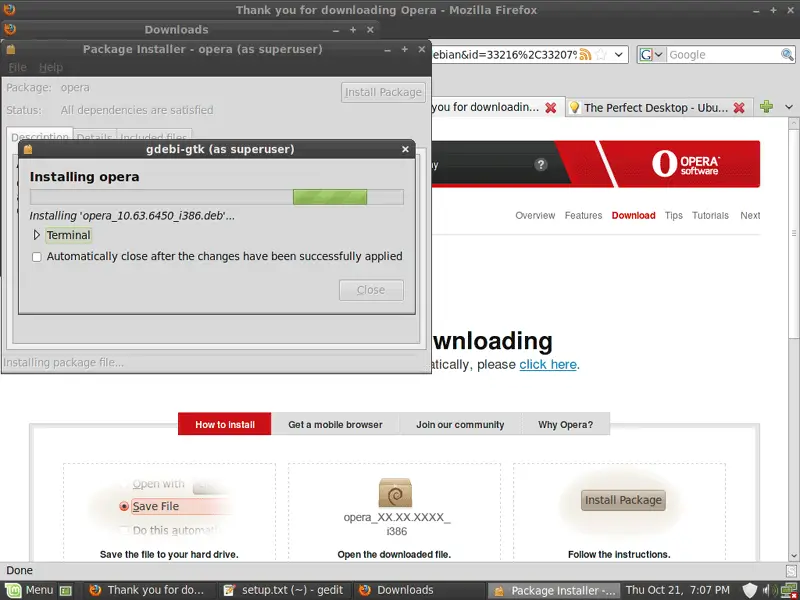The height and width of the screenshot is (600, 800).
Task: Open the File menu in Package Installer
Action: tap(17, 67)
